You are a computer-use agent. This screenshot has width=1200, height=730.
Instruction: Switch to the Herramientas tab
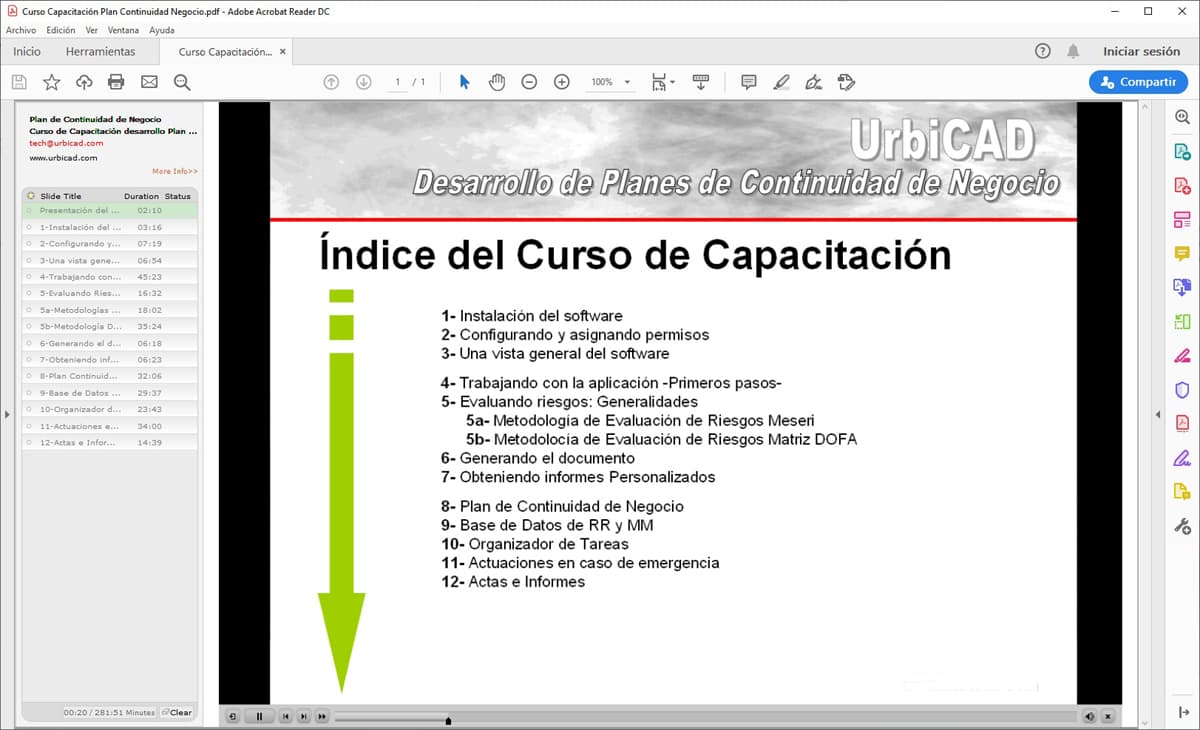tap(100, 51)
